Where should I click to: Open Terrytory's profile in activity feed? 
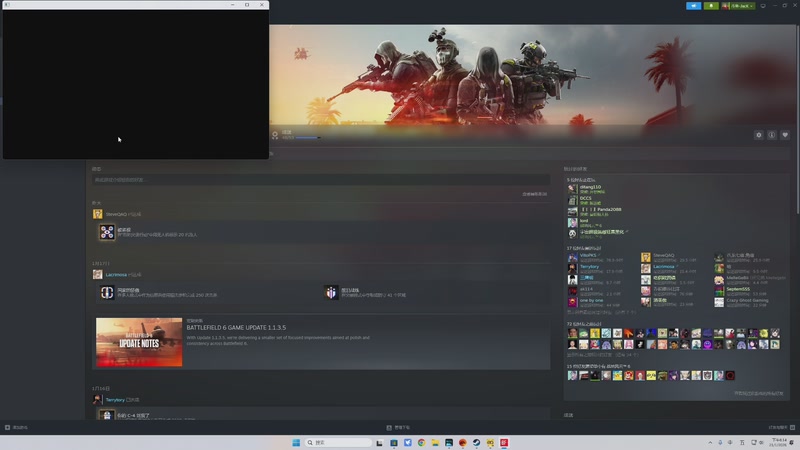point(115,400)
